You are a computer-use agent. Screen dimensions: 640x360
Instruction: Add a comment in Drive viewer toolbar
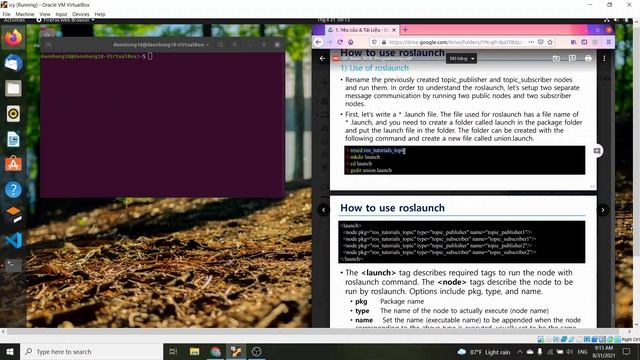coord(572,58)
